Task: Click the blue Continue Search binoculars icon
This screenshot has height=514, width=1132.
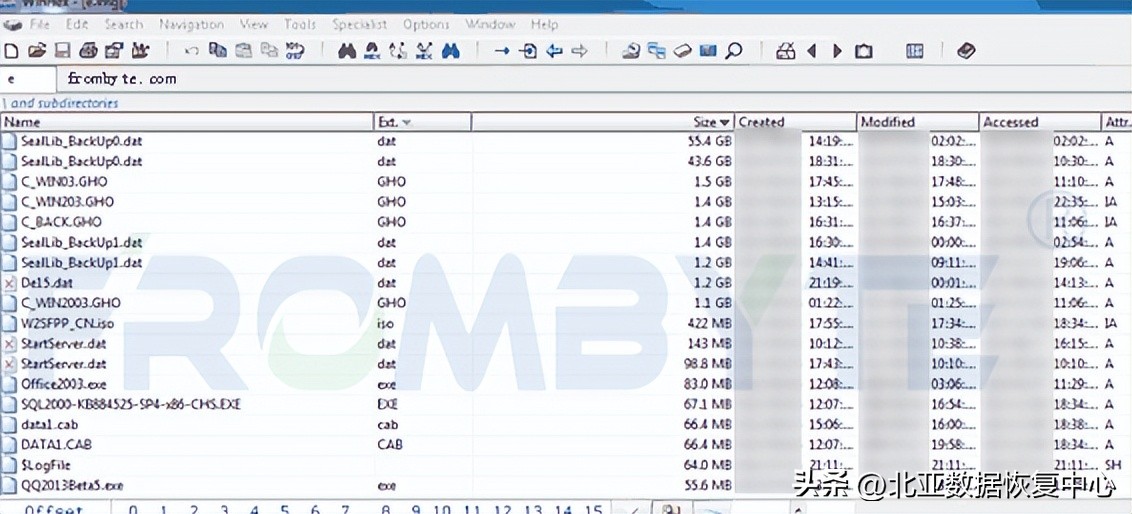Action: tap(451, 51)
